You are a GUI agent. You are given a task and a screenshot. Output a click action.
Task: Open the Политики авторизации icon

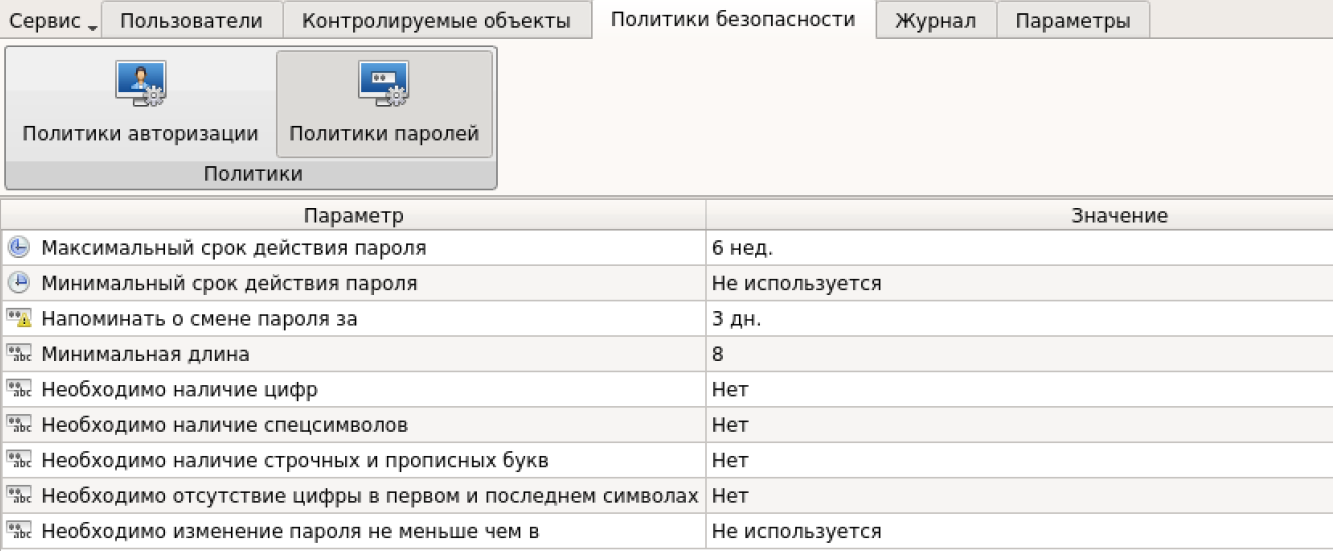141,84
